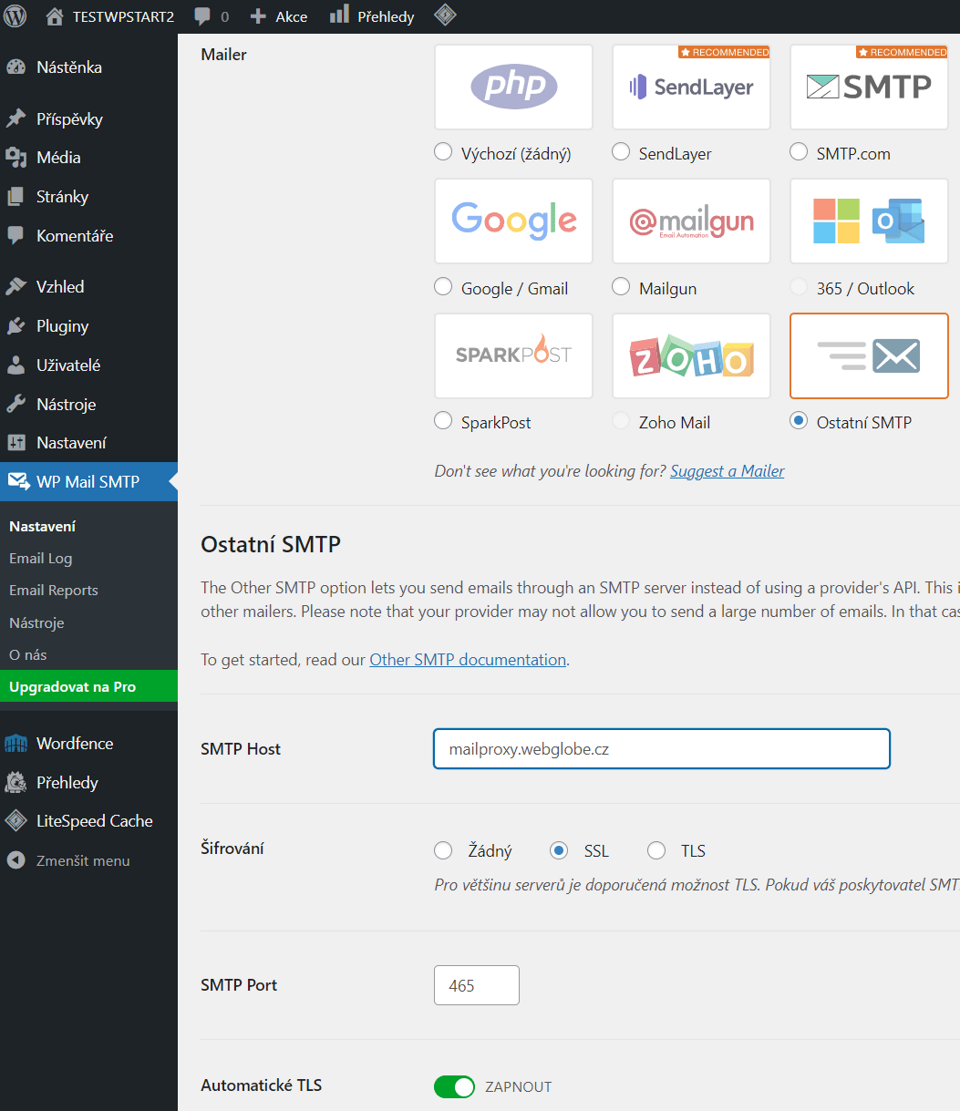Open the Vzhled appearance menu
Screen dimensions: 960x1111
[x=89, y=286]
